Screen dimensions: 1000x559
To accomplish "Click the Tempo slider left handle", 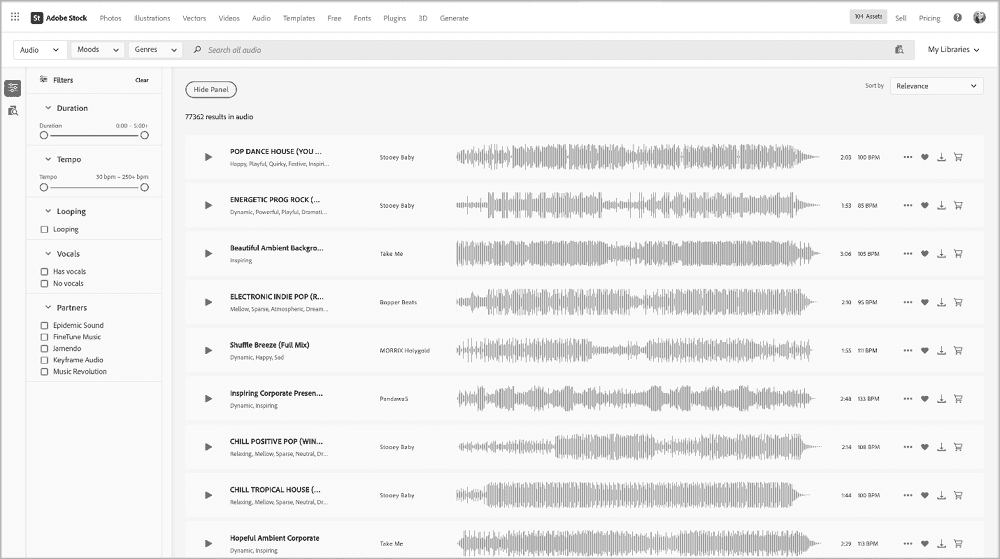I will click(43, 187).
